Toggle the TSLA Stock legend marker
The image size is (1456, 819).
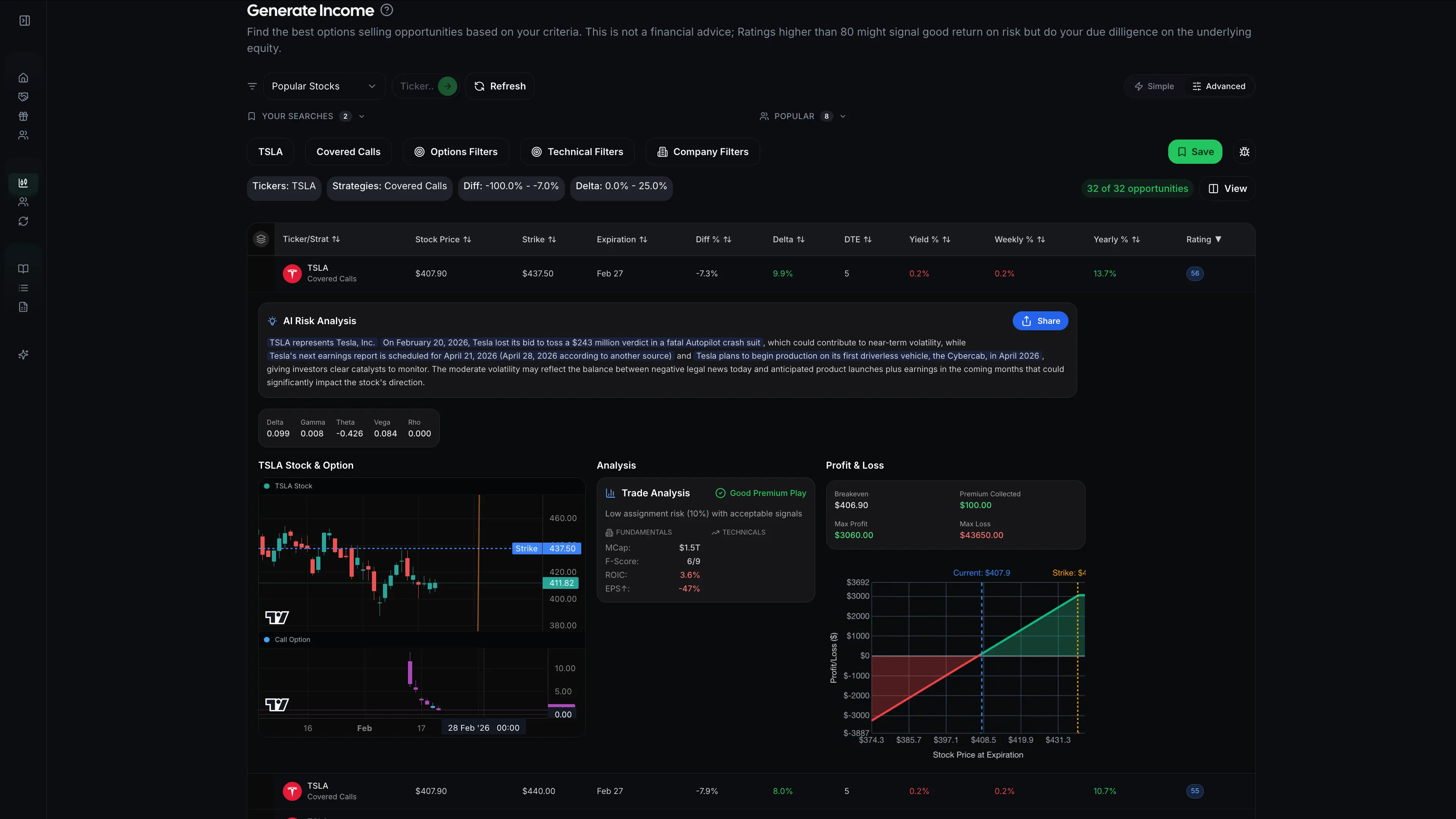267,486
